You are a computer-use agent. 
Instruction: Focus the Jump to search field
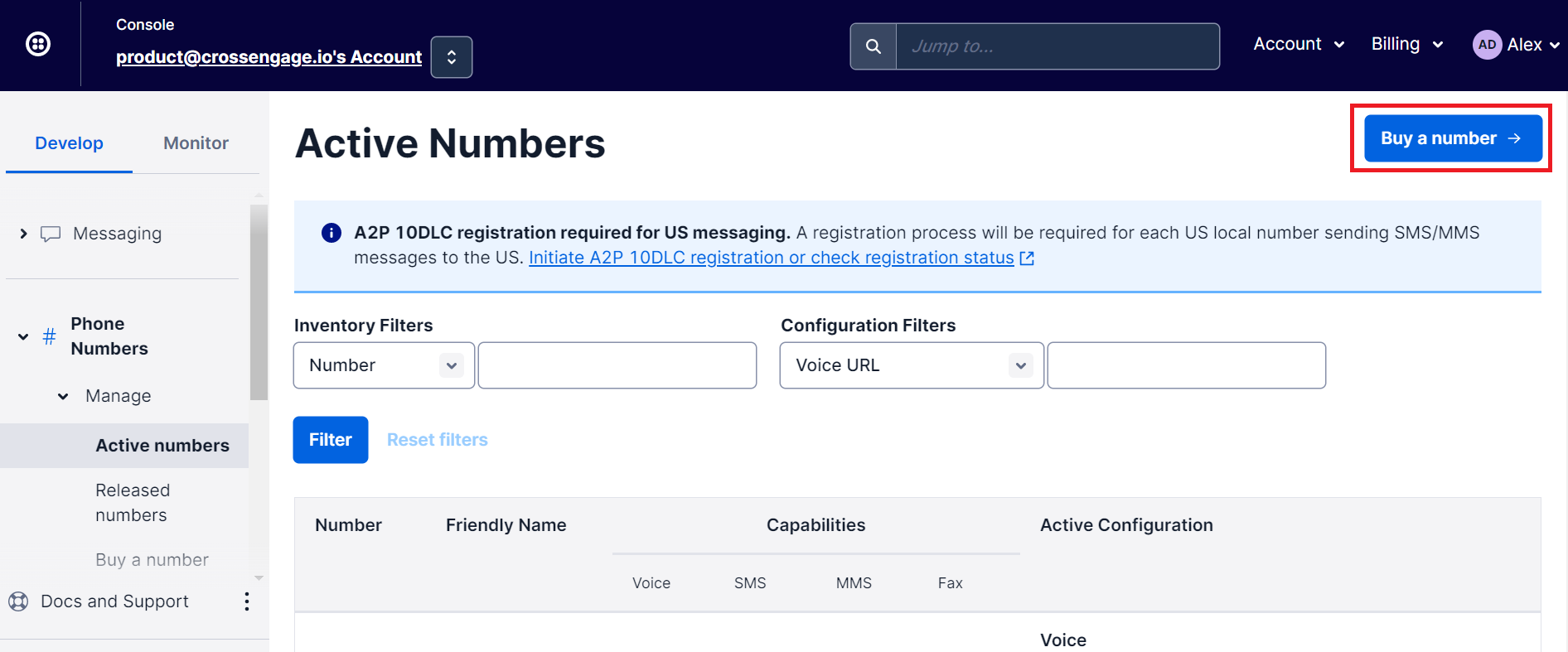pyautogui.click(x=1057, y=46)
